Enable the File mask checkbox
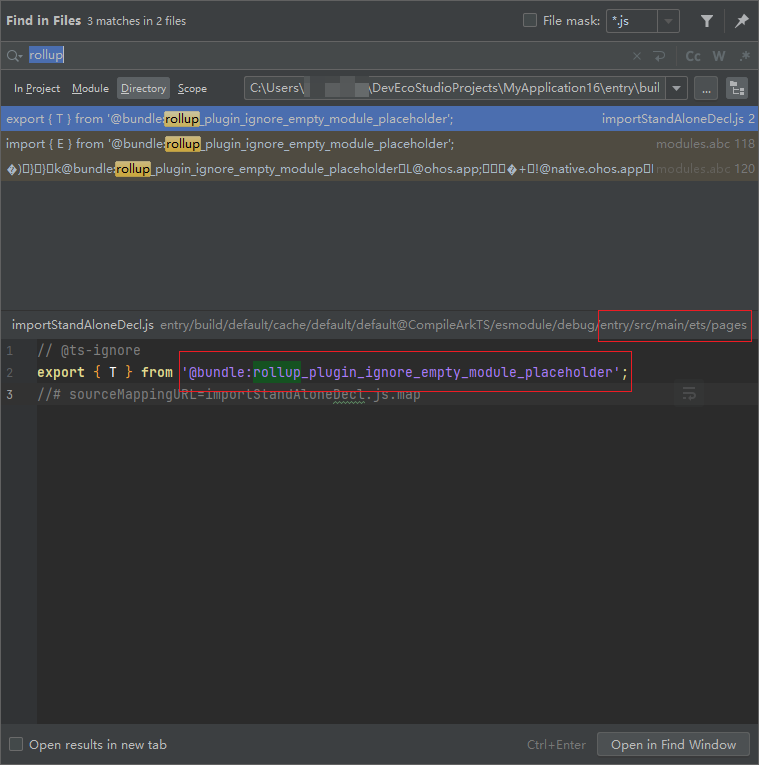The image size is (759, 765). pos(530,21)
